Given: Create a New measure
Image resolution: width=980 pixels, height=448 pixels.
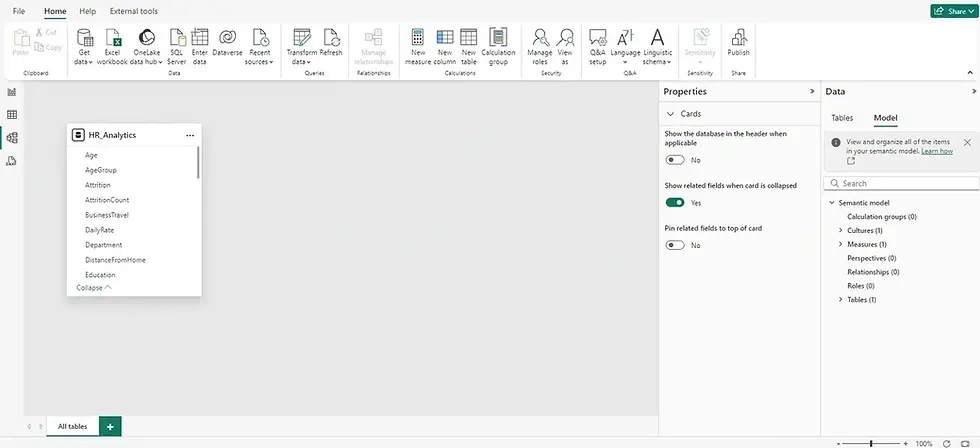Looking at the screenshot, I should [418, 47].
